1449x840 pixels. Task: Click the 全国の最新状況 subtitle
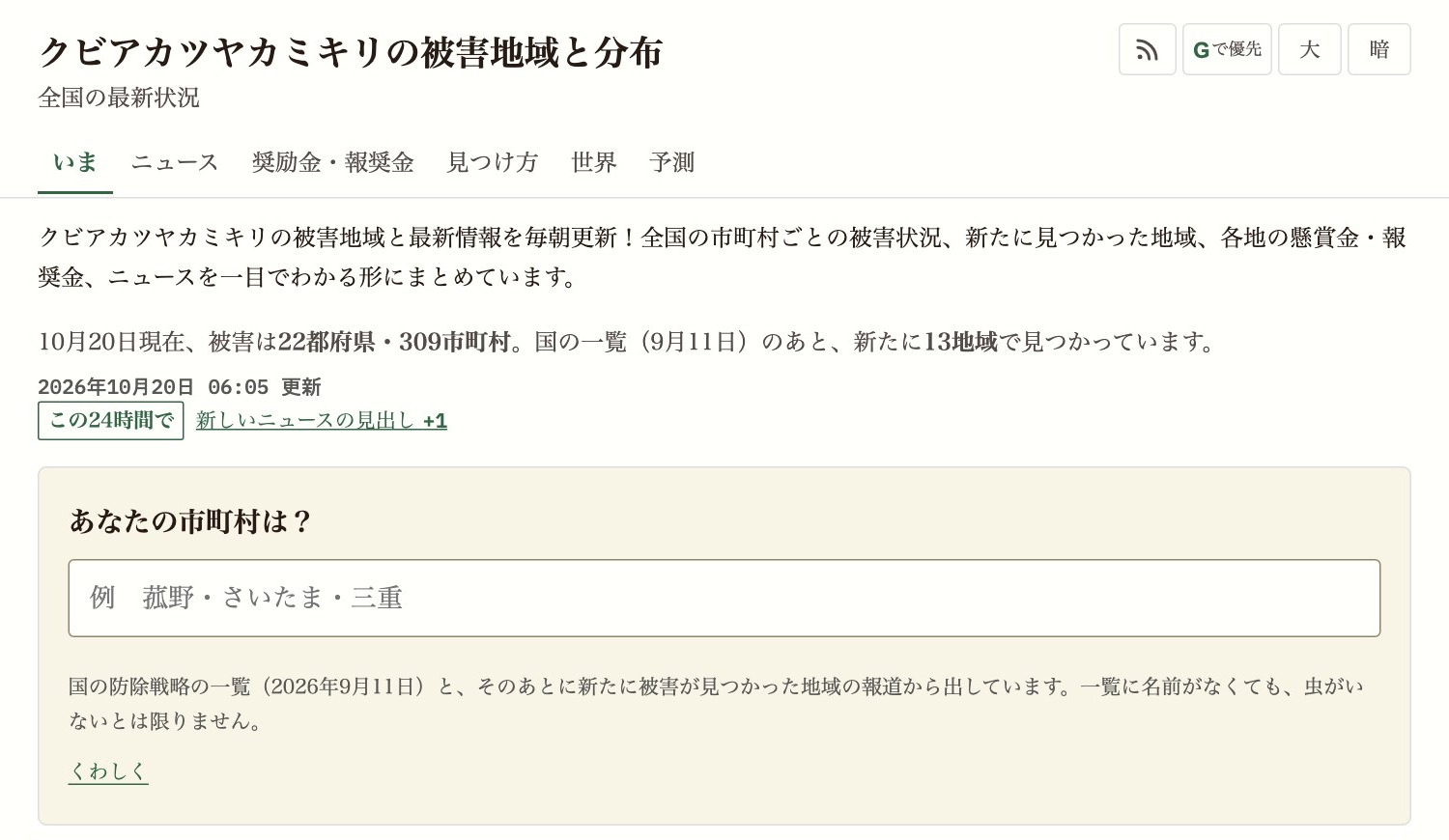tap(119, 98)
